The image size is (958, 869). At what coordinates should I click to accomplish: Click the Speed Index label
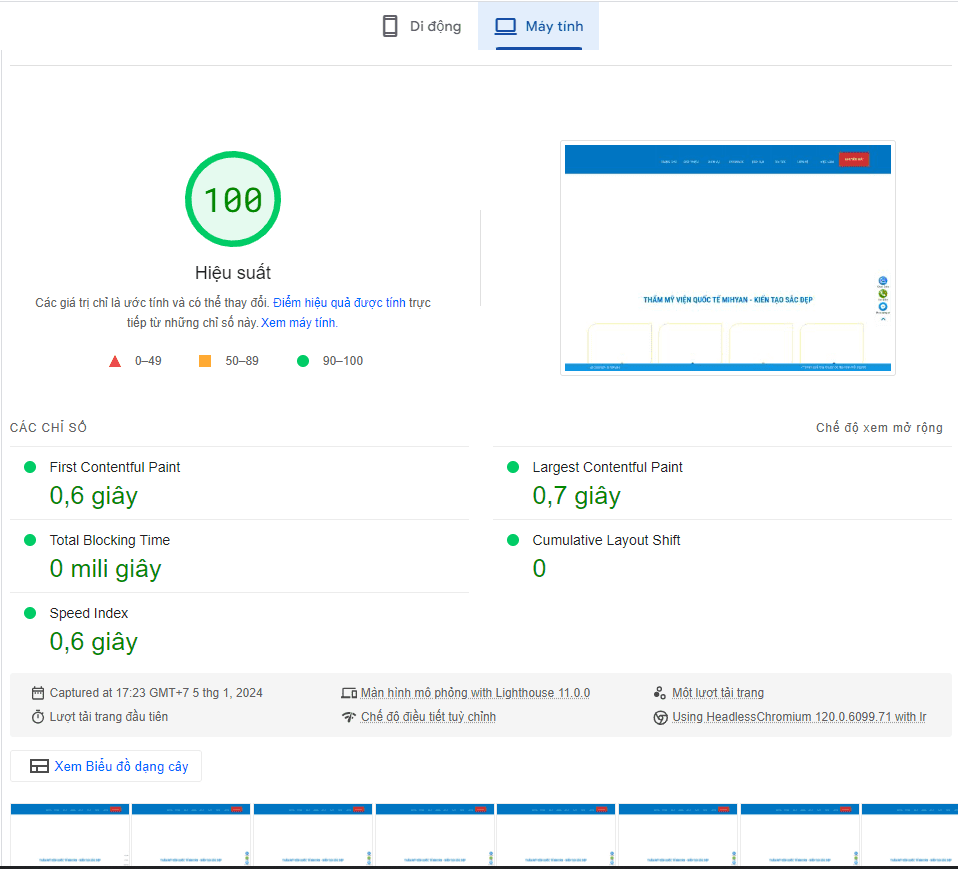pos(89,613)
